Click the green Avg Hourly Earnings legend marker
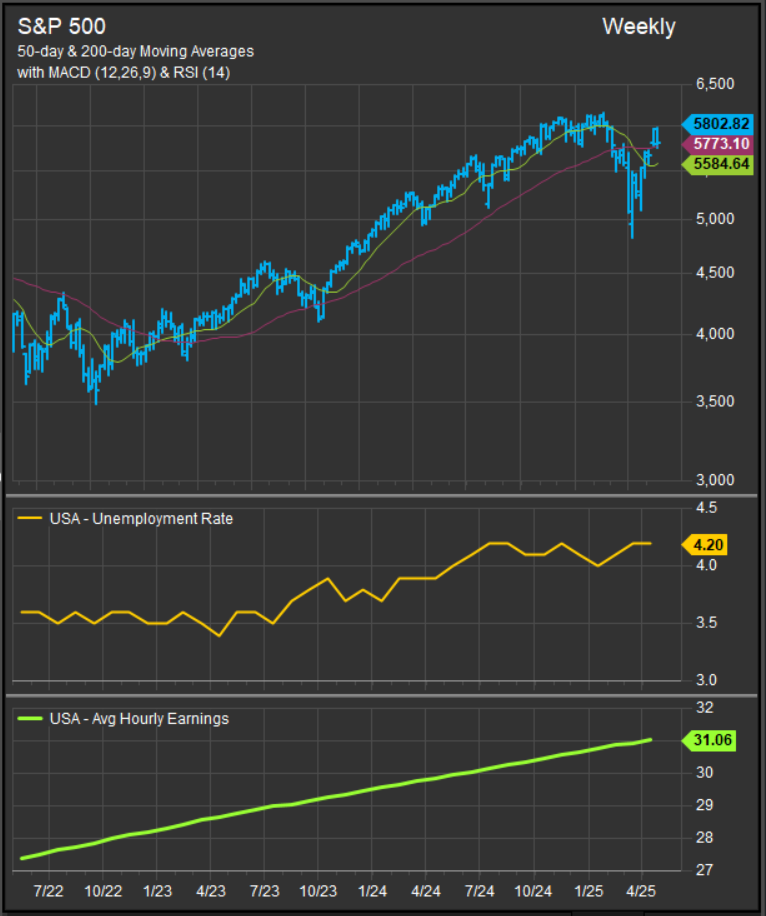Image resolution: width=766 pixels, height=916 pixels. (31, 718)
